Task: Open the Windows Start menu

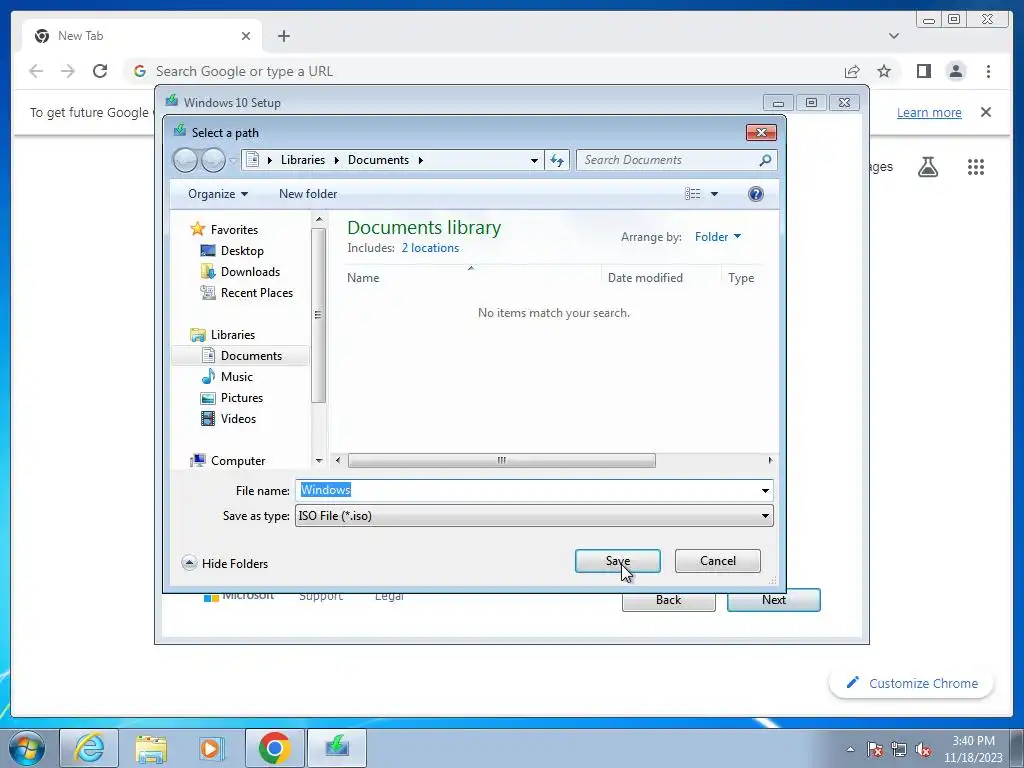Action: click(x=27, y=748)
